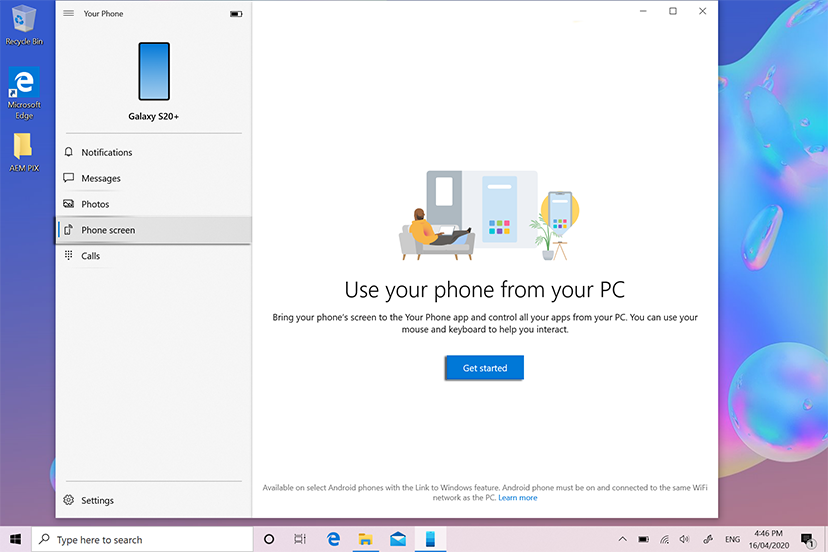Open the Mail app on the taskbar
The height and width of the screenshot is (552, 828).
coord(398,539)
